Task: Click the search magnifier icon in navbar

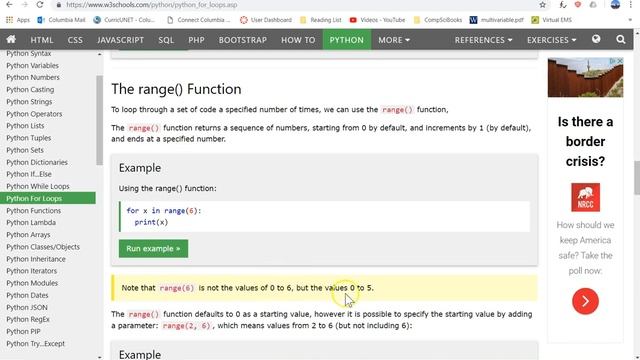Action: coord(621,40)
